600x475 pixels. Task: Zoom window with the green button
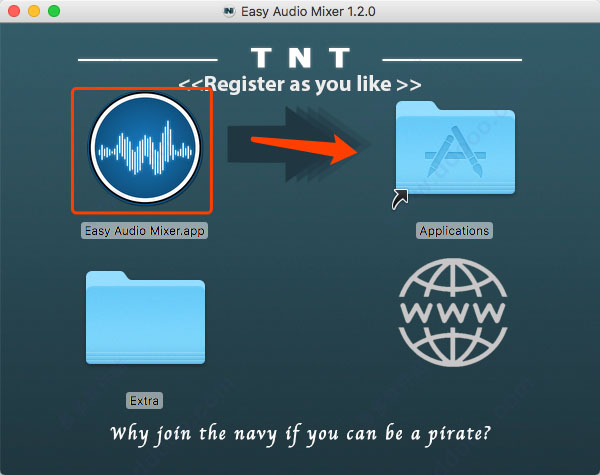(x=54, y=11)
